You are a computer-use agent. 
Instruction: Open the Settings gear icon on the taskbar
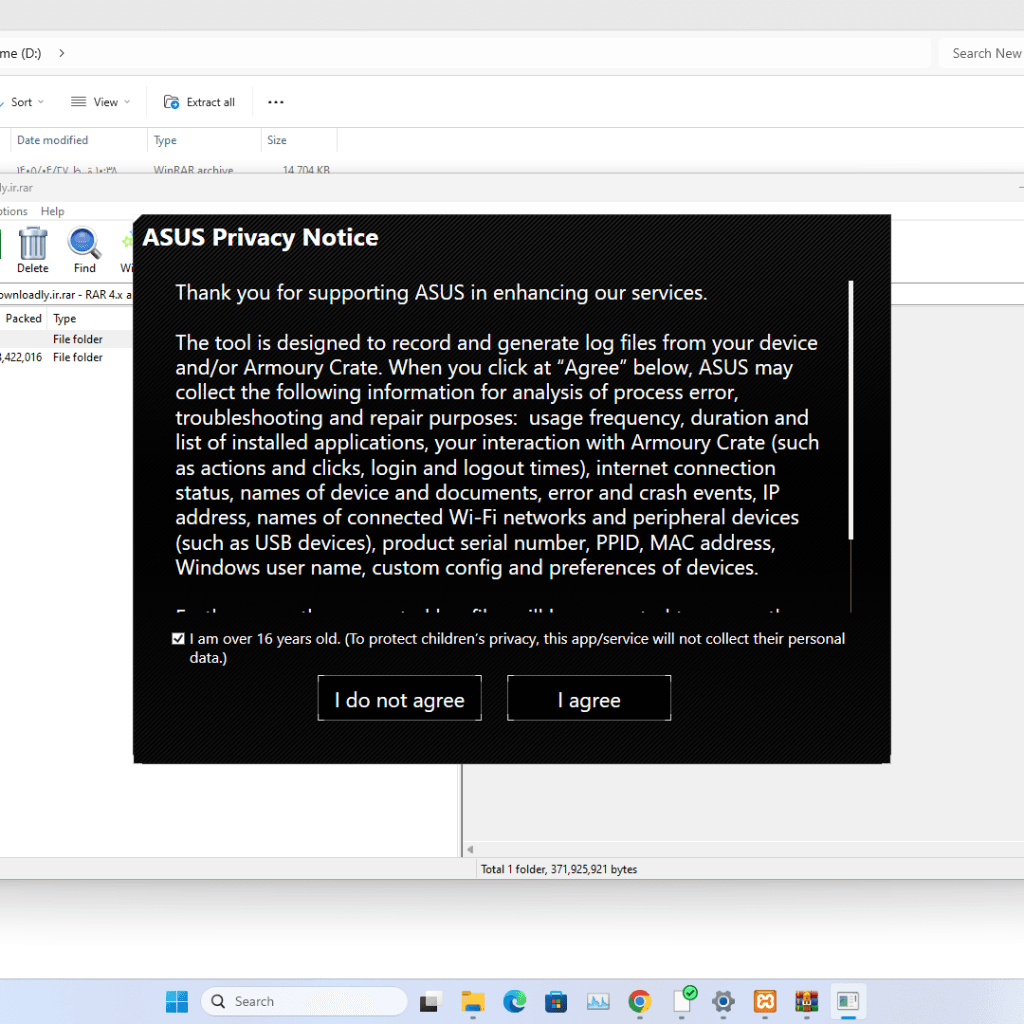click(x=724, y=1001)
